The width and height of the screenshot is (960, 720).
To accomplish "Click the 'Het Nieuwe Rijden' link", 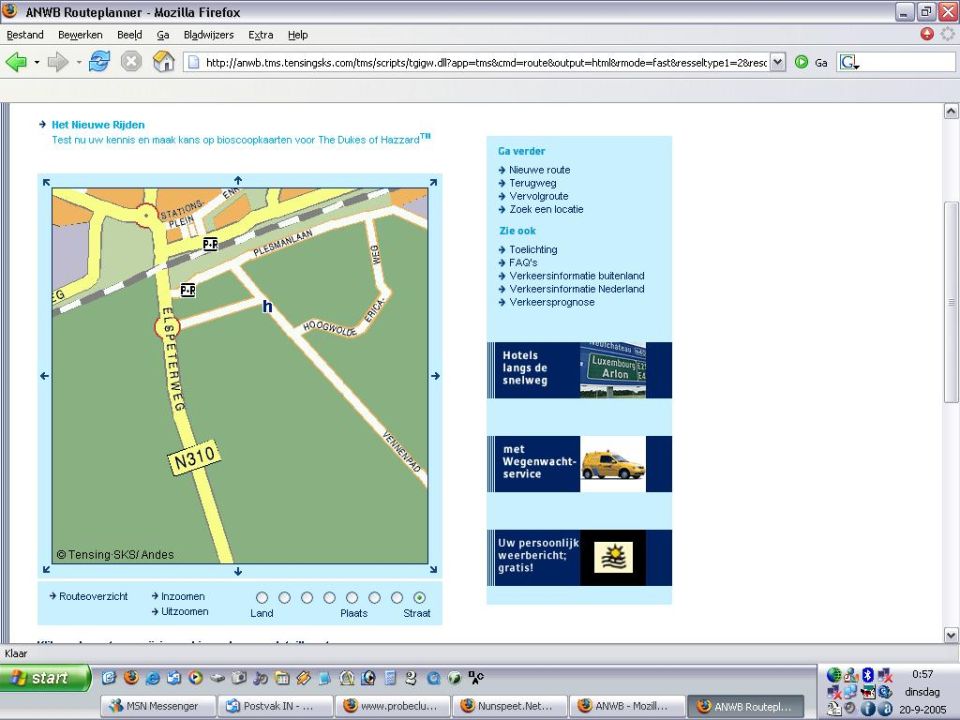I will pos(98,125).
